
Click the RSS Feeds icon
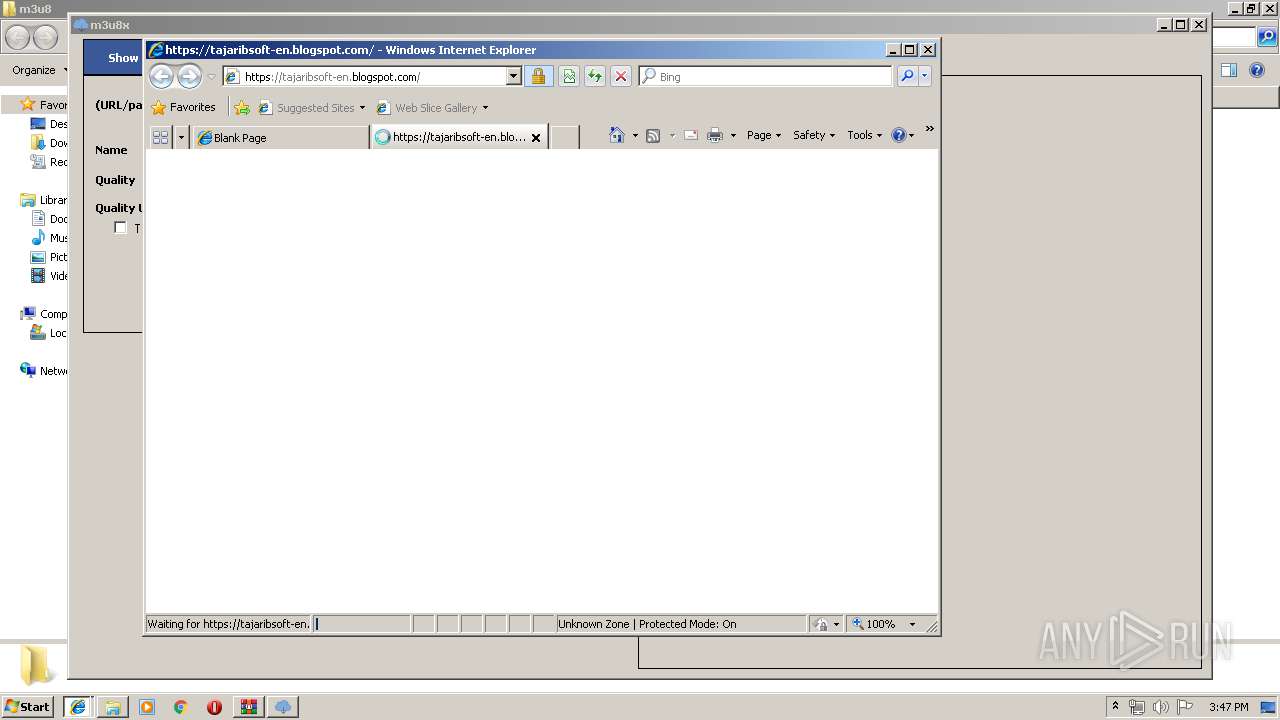(653, 135)
